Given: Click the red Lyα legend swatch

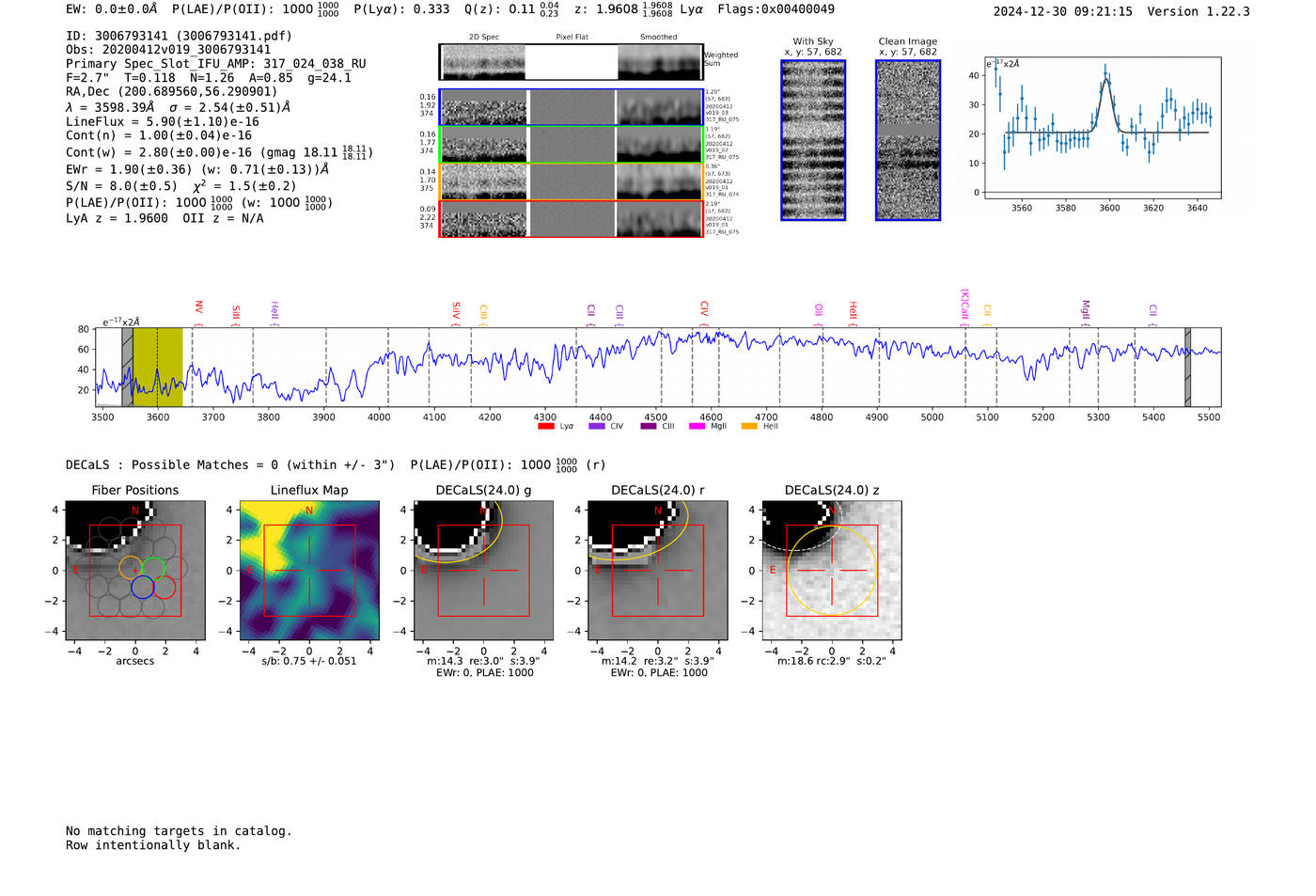Looking at the screenshot, I should click(x=545, y=426).
